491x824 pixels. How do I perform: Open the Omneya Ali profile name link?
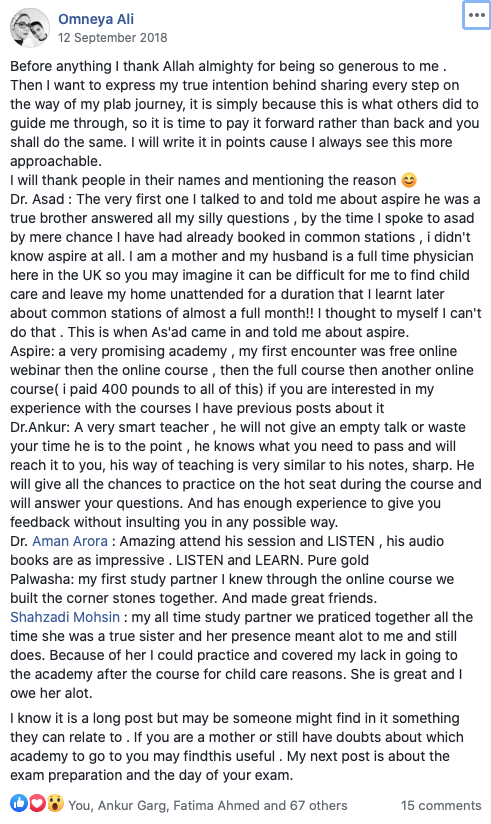click(96, 19)
